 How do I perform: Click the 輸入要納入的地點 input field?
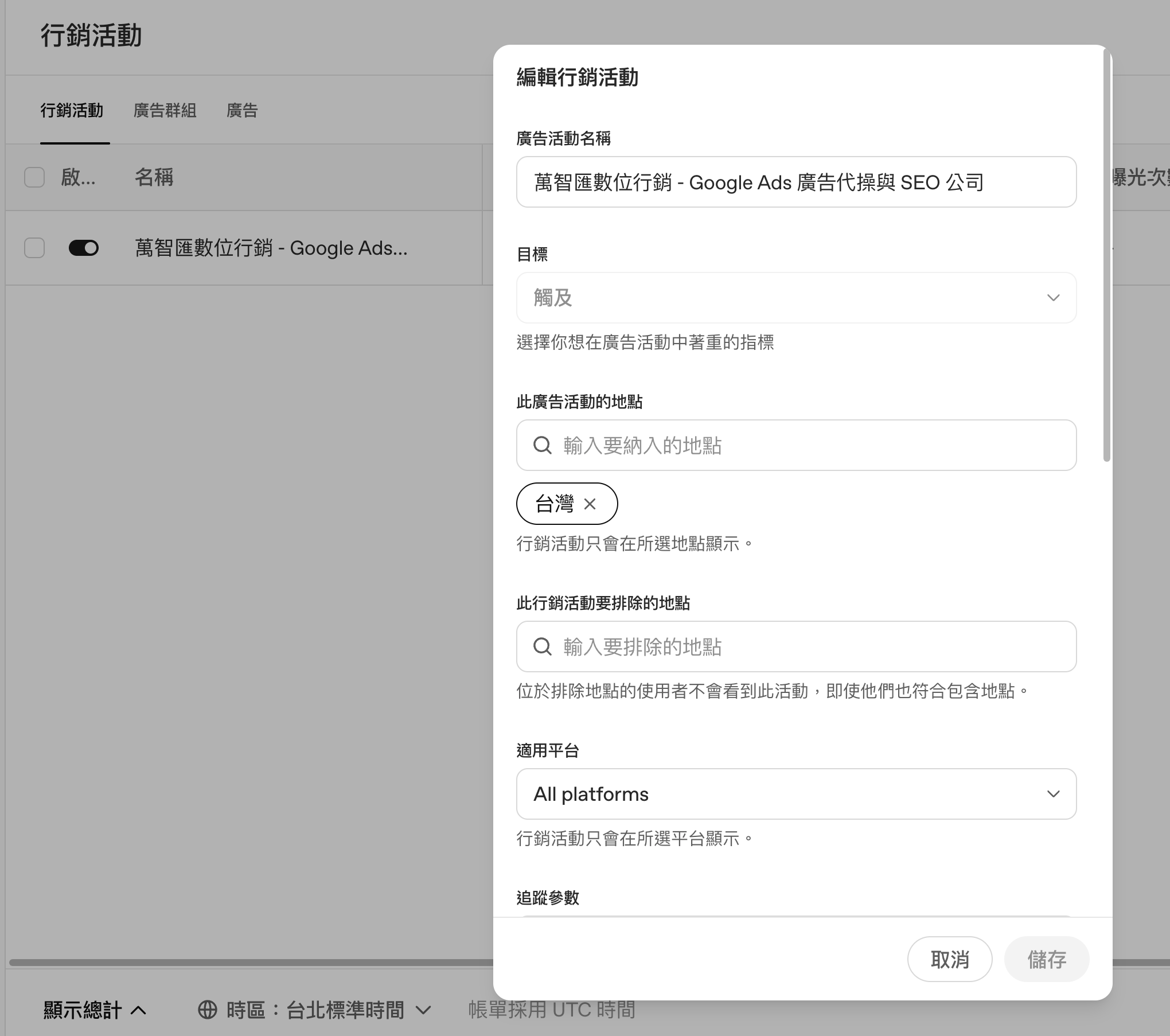pyautogui.click(x=796, y=445)
